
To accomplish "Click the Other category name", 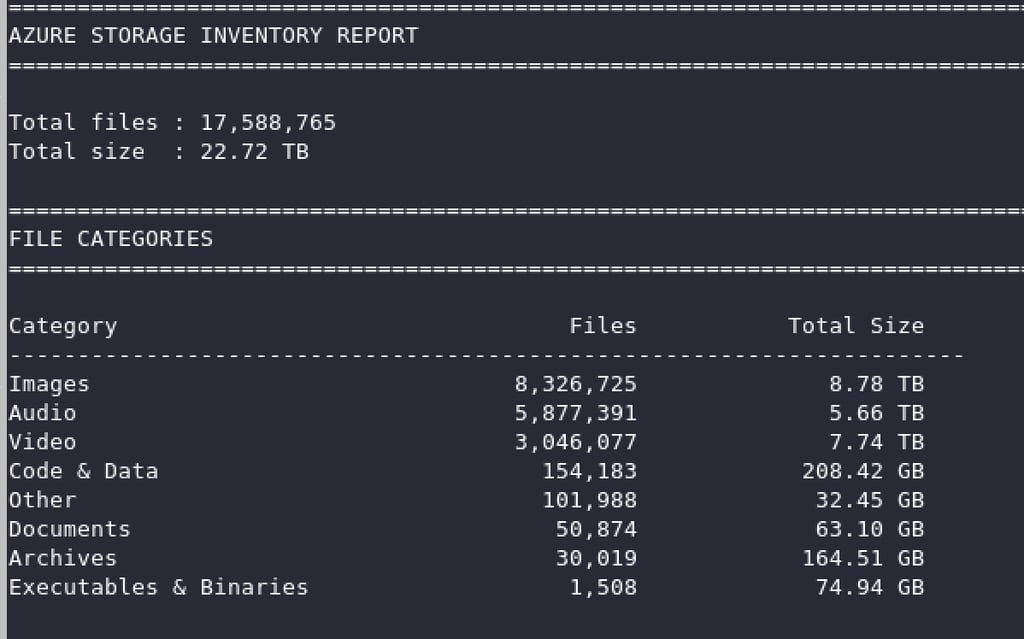I will pyautogui.click(x=42, y=500).
